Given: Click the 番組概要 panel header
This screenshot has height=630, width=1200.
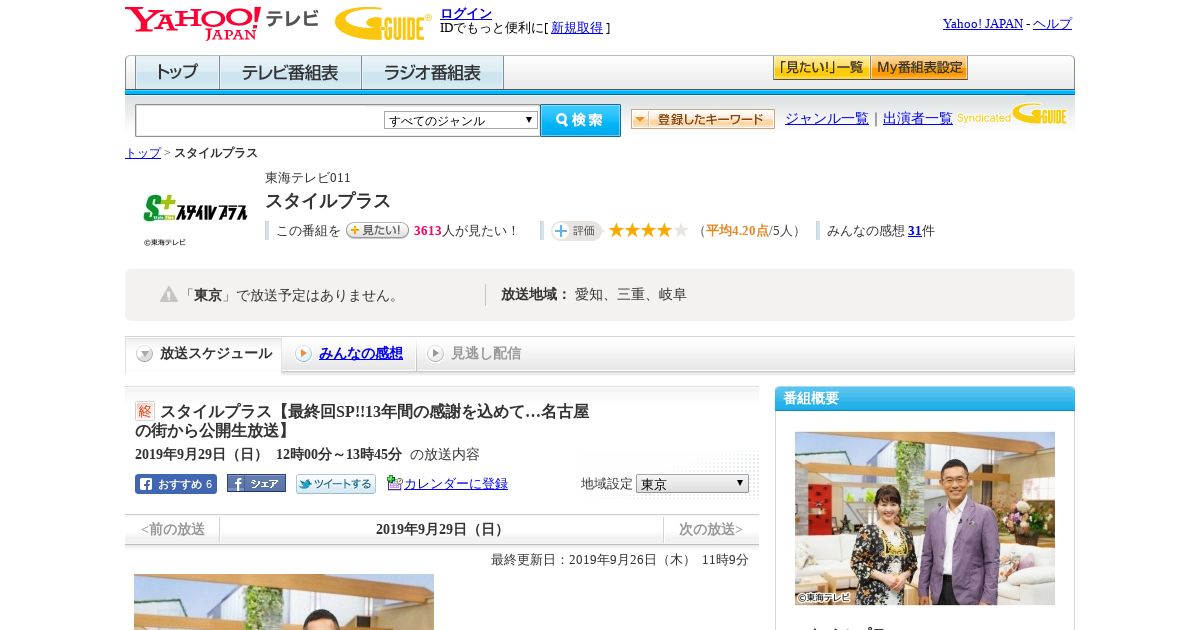Looking at the screenshot, I should [925, 399].
